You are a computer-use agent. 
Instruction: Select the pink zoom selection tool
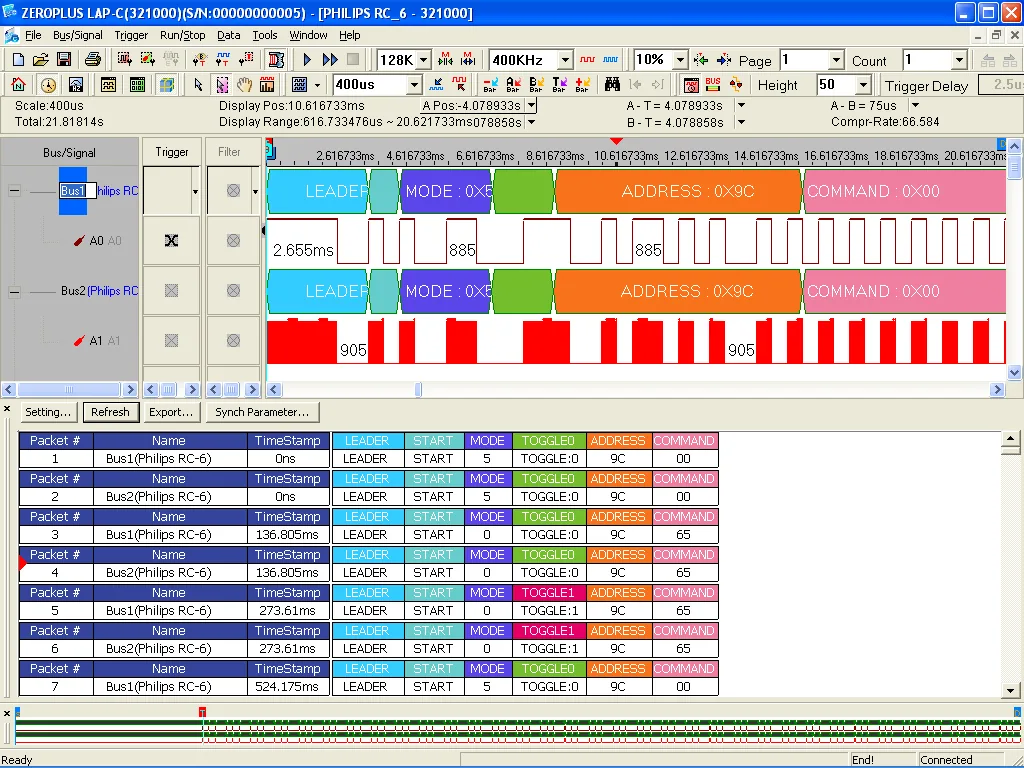click(x=222, y=84)
